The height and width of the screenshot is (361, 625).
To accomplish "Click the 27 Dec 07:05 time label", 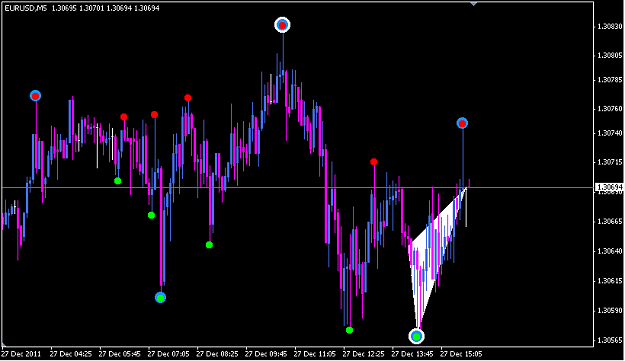I will pos(169,354).
